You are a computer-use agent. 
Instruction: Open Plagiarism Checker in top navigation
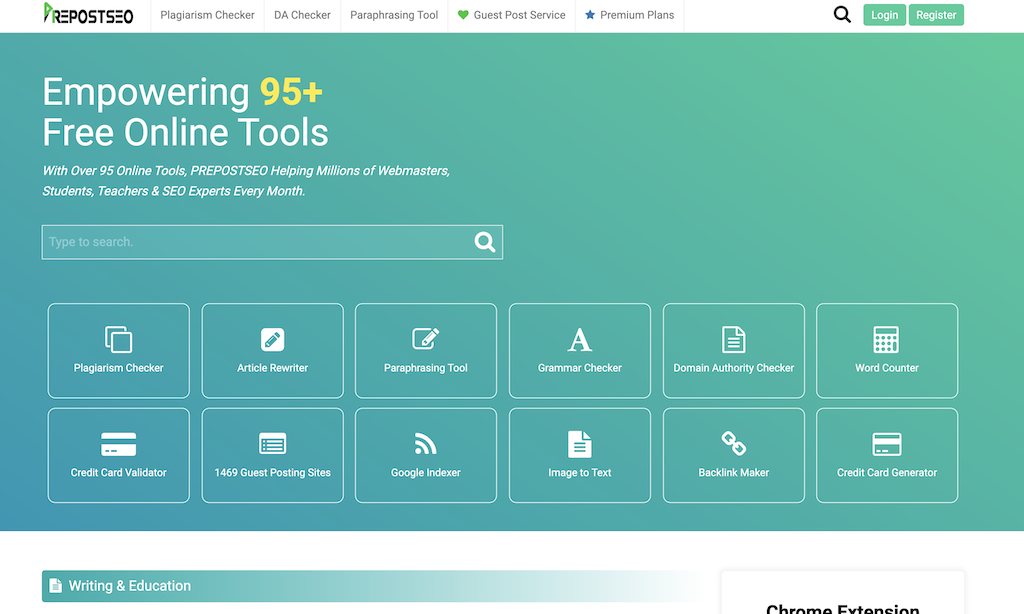coord(207,15)
